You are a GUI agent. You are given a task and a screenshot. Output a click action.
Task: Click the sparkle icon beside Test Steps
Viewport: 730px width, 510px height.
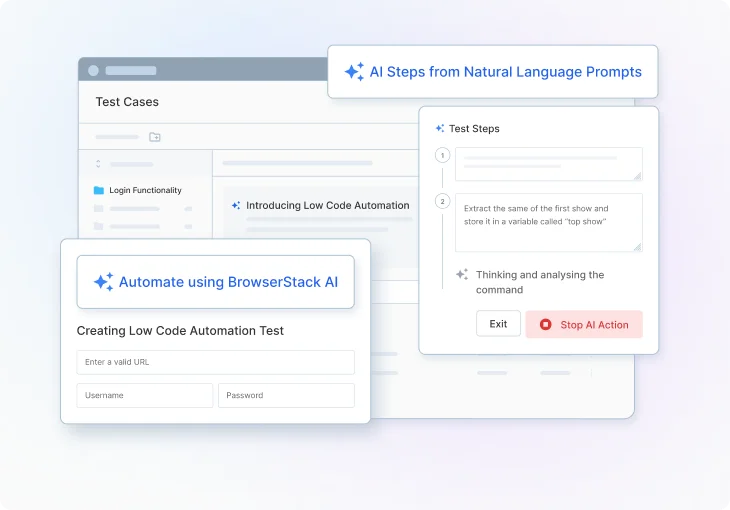click(439, 128)
